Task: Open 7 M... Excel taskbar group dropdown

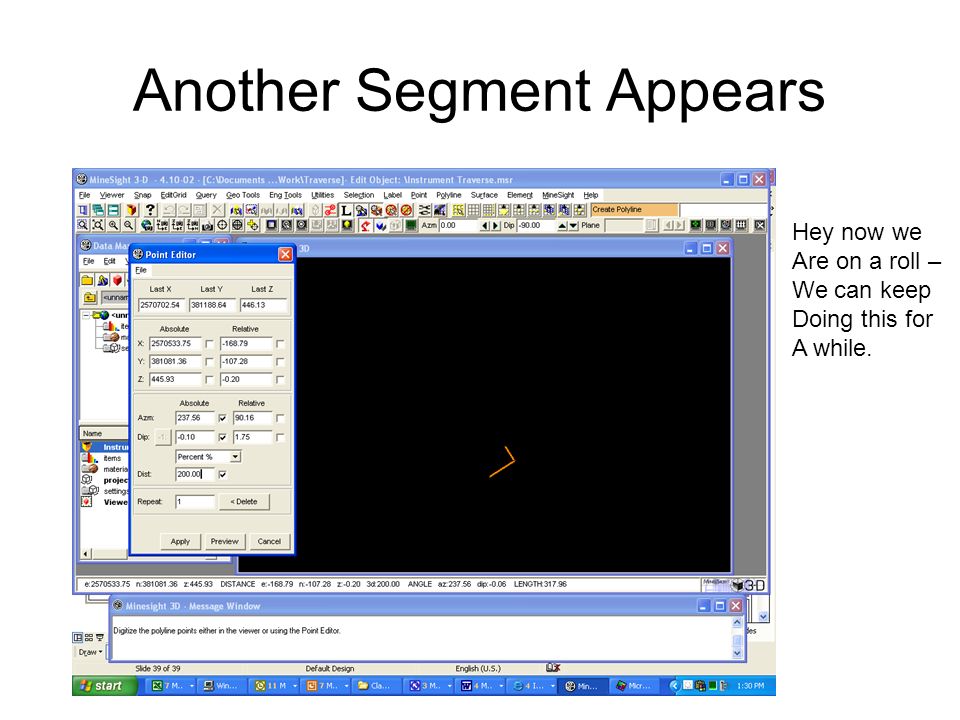Action: point(191,686)
